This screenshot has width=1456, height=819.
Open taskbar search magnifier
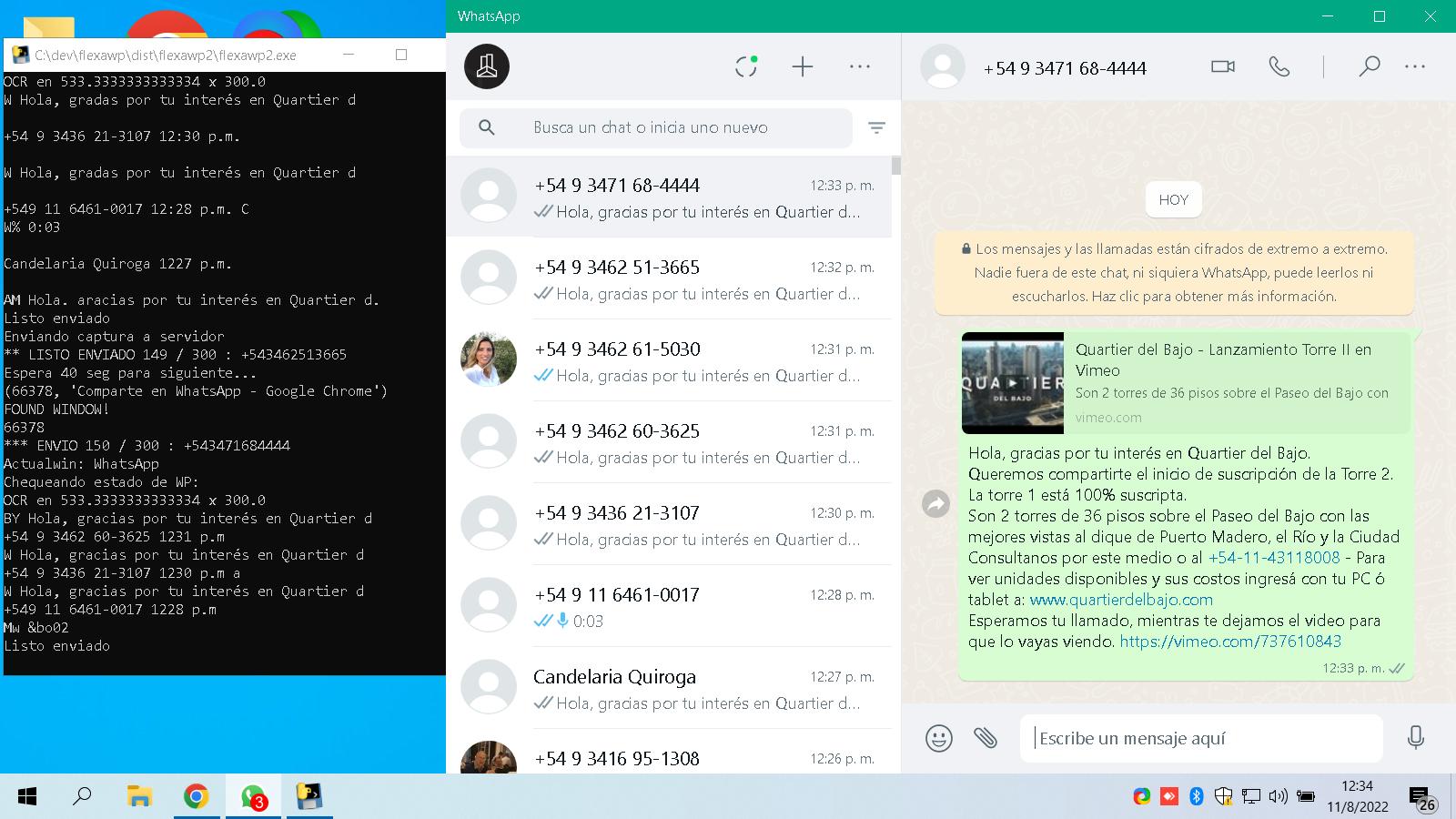click(x=82, y=797)
